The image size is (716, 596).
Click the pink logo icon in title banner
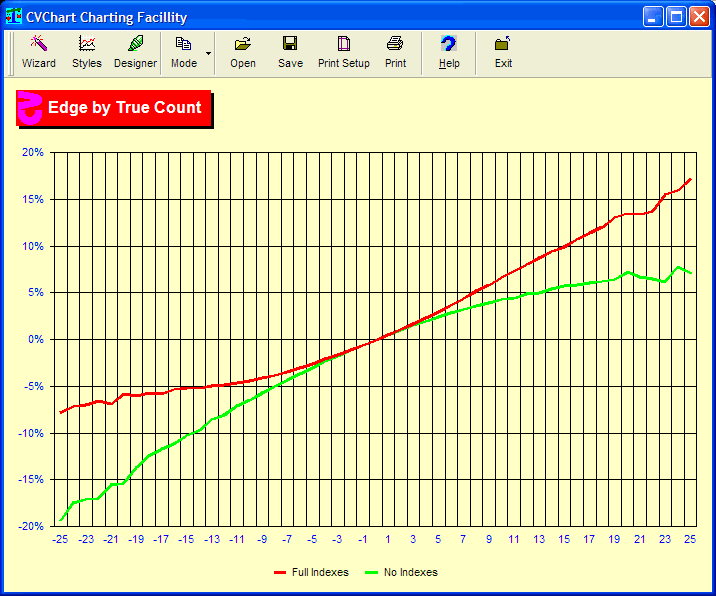tap(31, 108)
